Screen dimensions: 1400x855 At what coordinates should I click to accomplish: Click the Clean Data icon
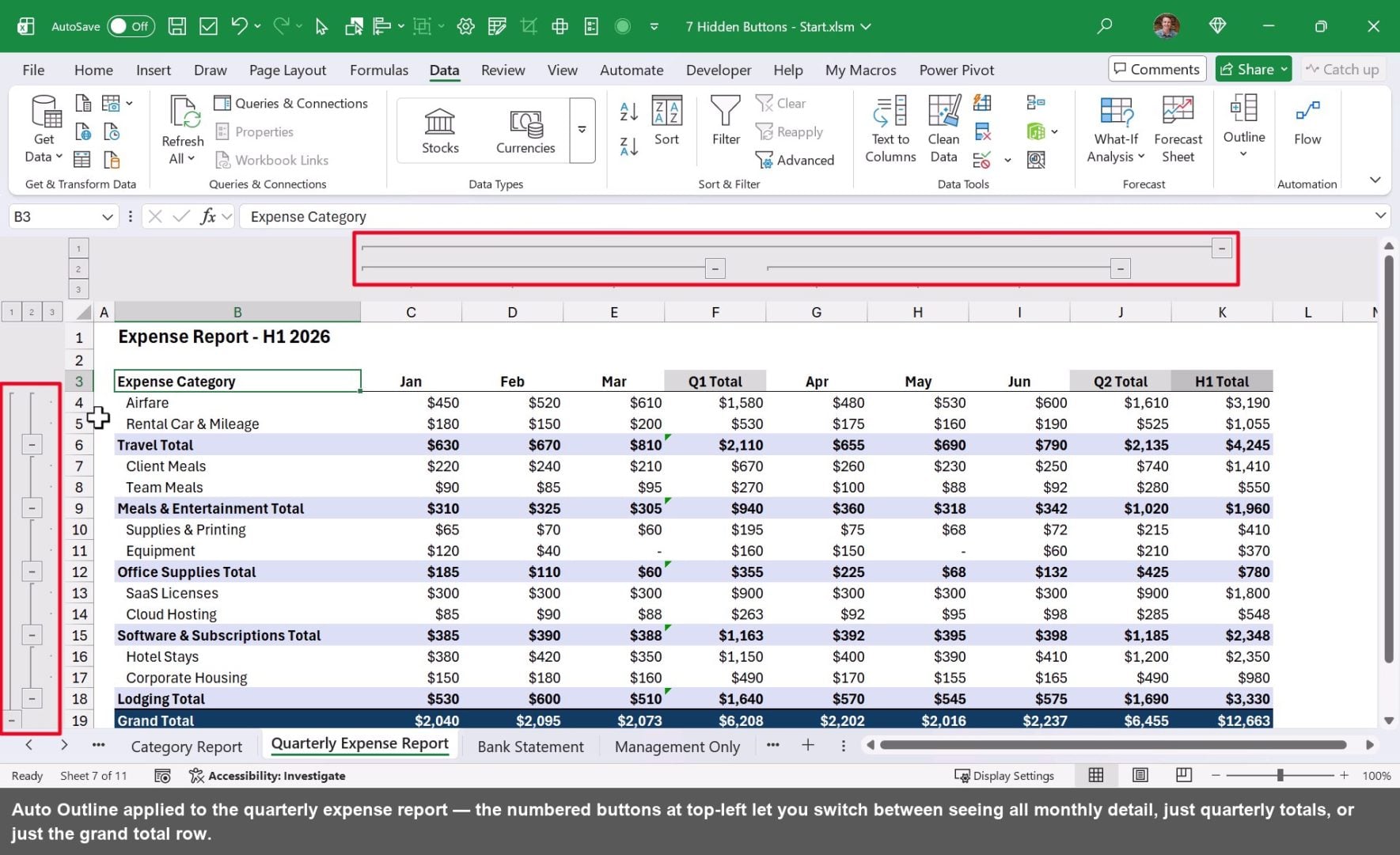click(x=943, y=129)
